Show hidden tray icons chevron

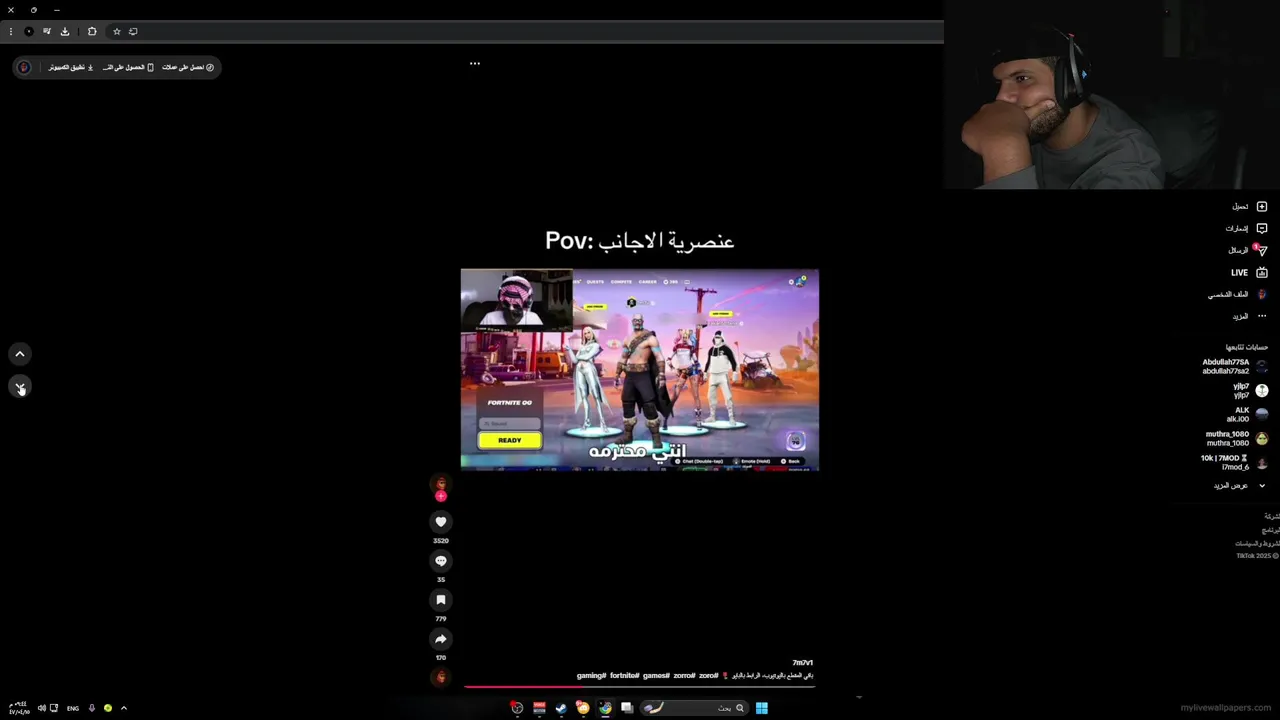(x=124, y=708)
